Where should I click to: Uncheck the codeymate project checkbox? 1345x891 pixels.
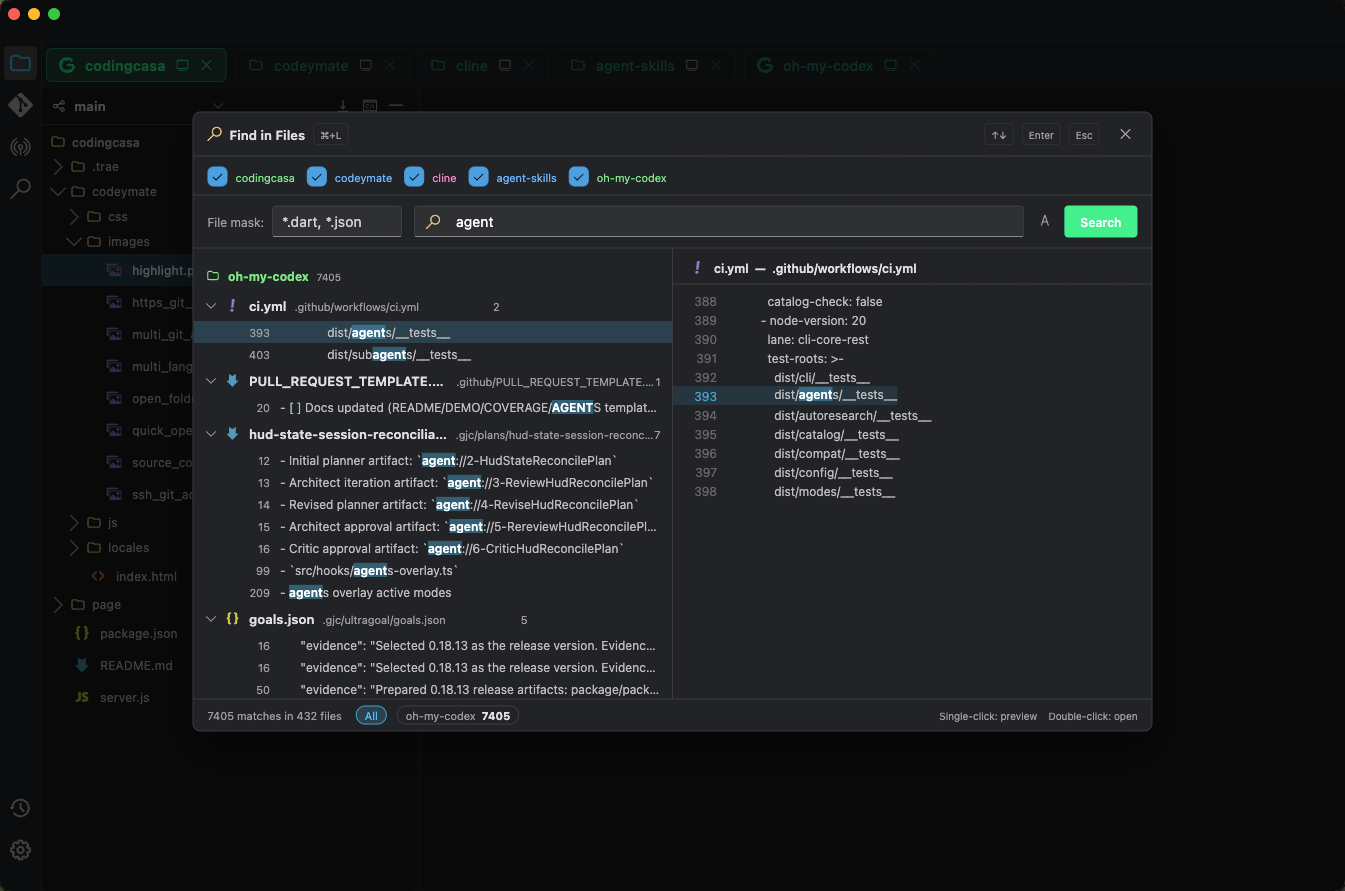[317, 177]
